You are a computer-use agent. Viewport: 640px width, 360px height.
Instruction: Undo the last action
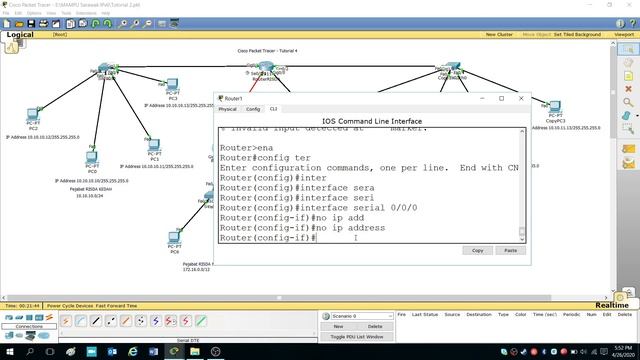(x=95, y=24)
